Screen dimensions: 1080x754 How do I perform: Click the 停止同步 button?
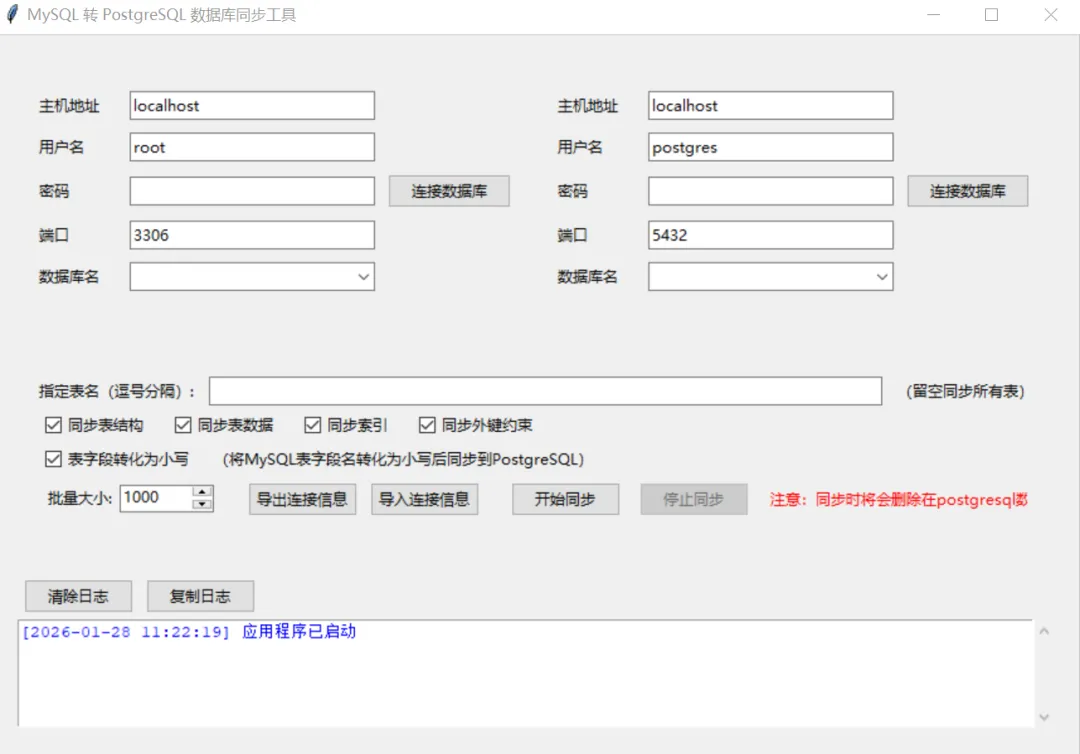point(694,499)
